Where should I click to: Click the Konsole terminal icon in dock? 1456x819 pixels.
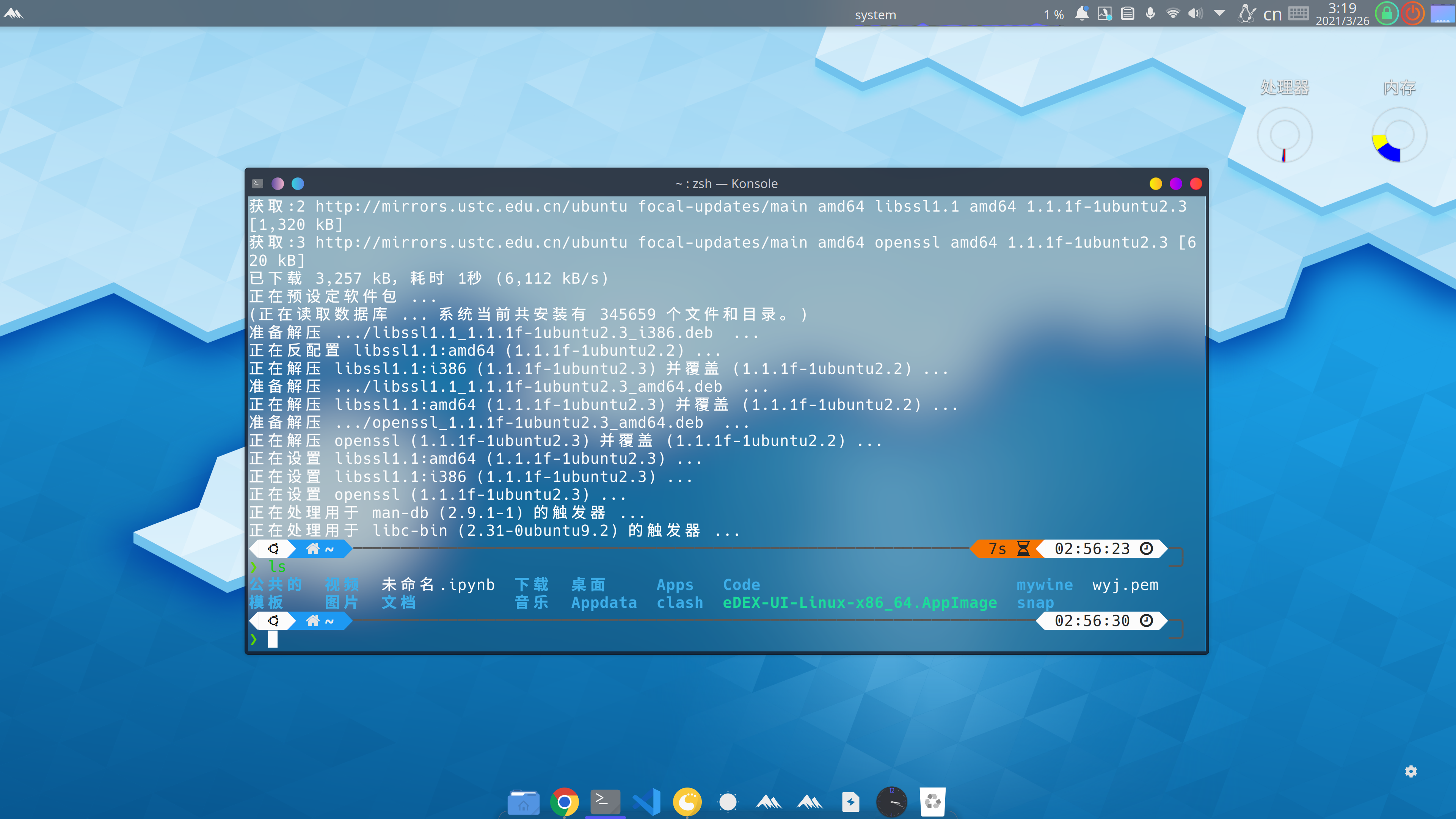[605, 802]
